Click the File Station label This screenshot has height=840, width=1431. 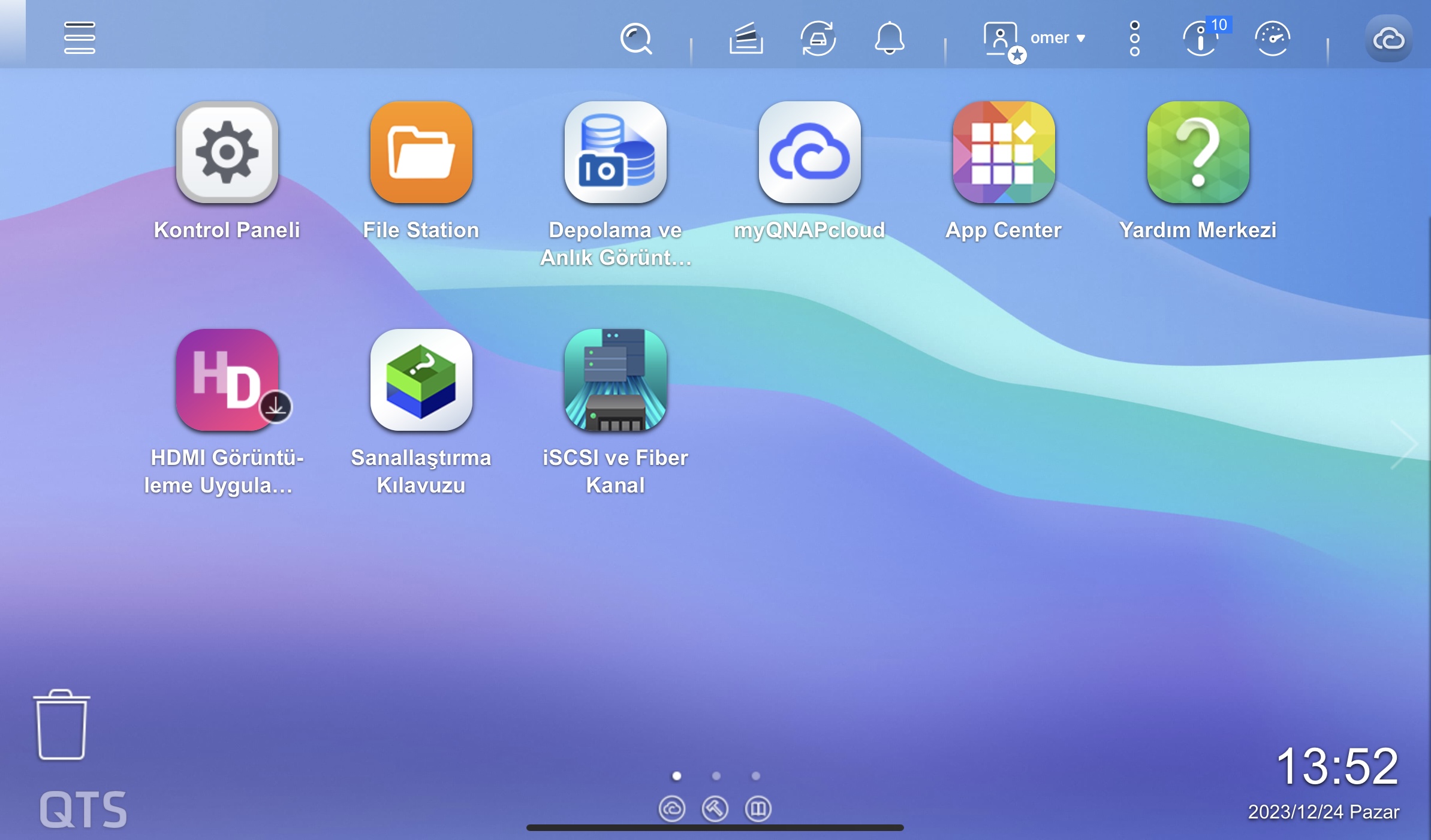click(x=421, y=230)
